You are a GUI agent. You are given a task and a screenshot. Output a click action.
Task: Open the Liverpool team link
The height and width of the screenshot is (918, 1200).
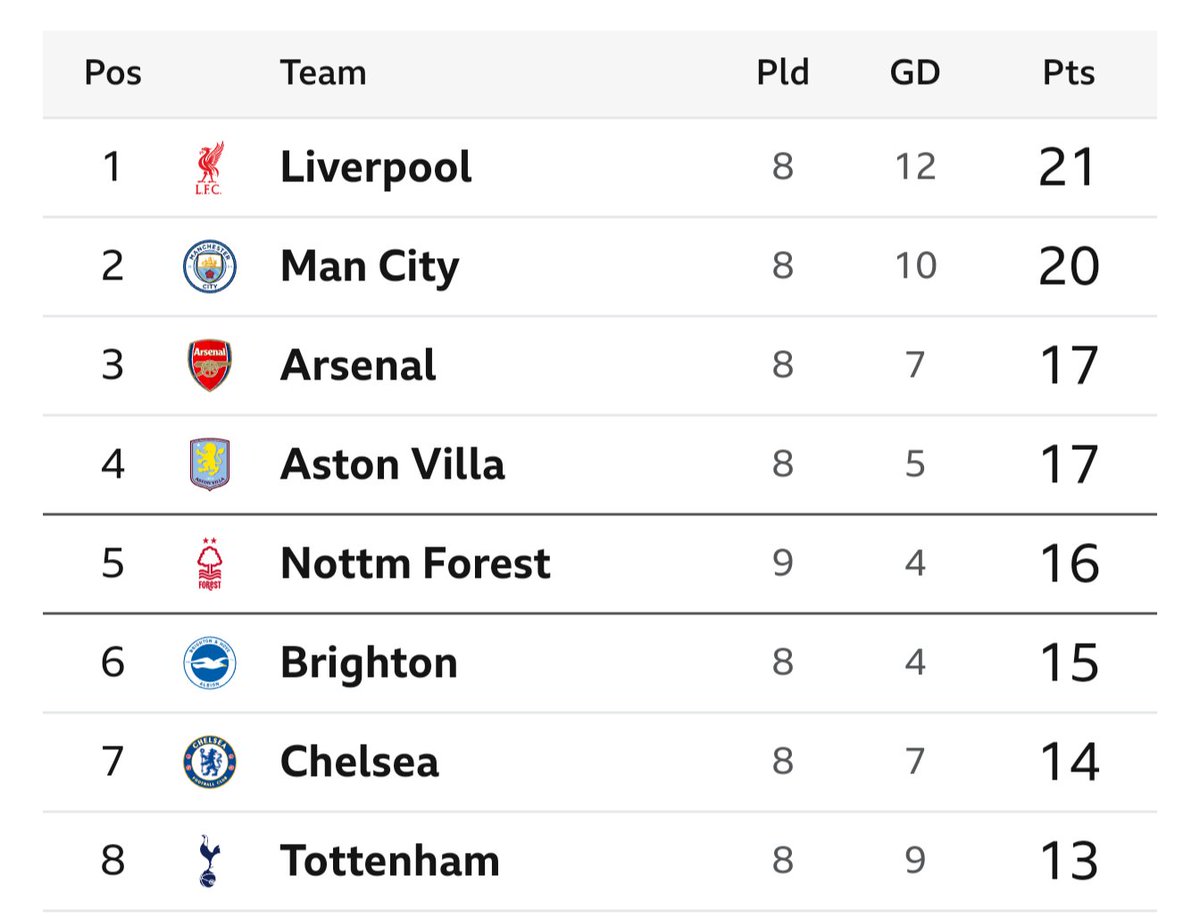[376, 167]
